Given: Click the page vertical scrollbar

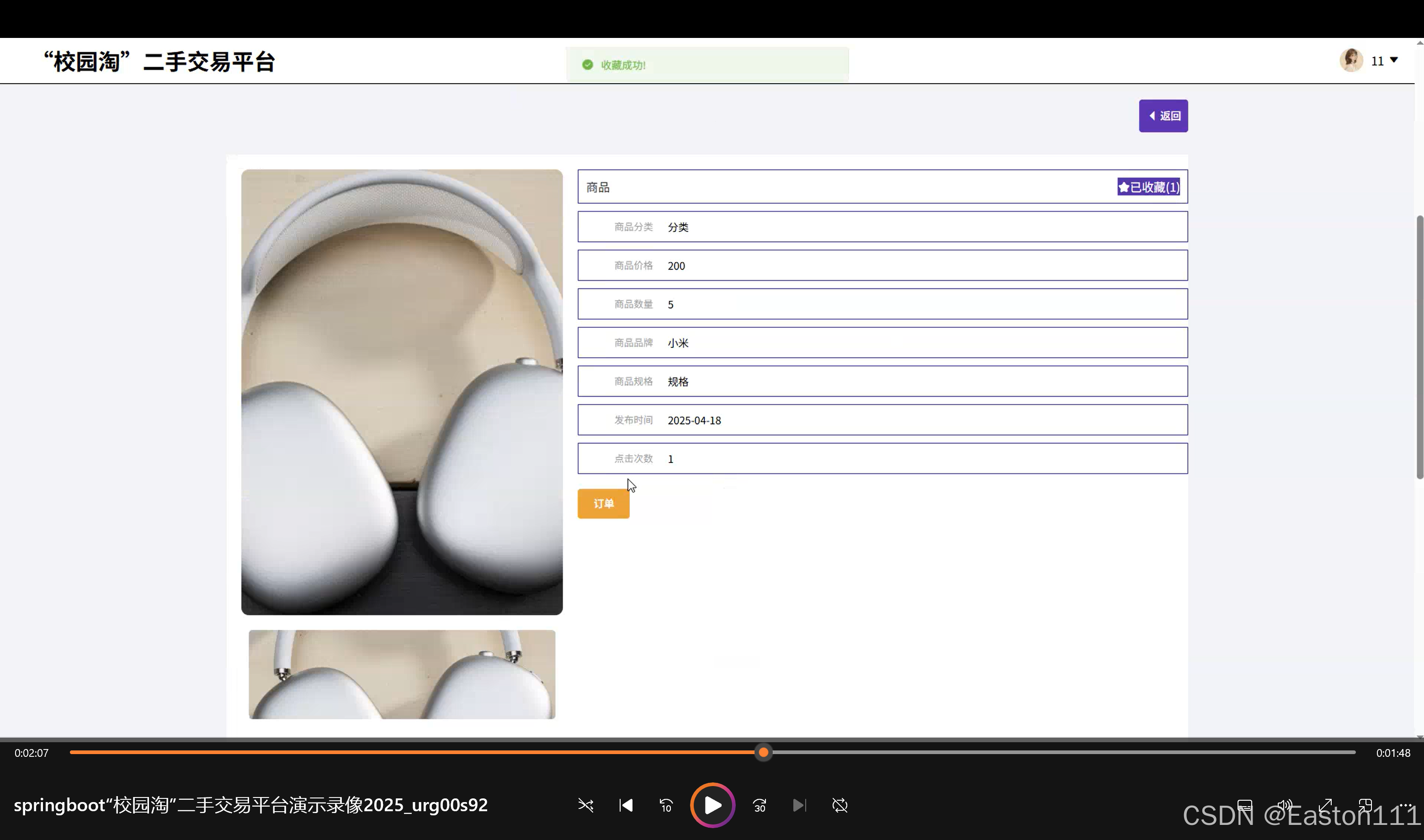Looking at the screenshot, I should pos(1419,347).
